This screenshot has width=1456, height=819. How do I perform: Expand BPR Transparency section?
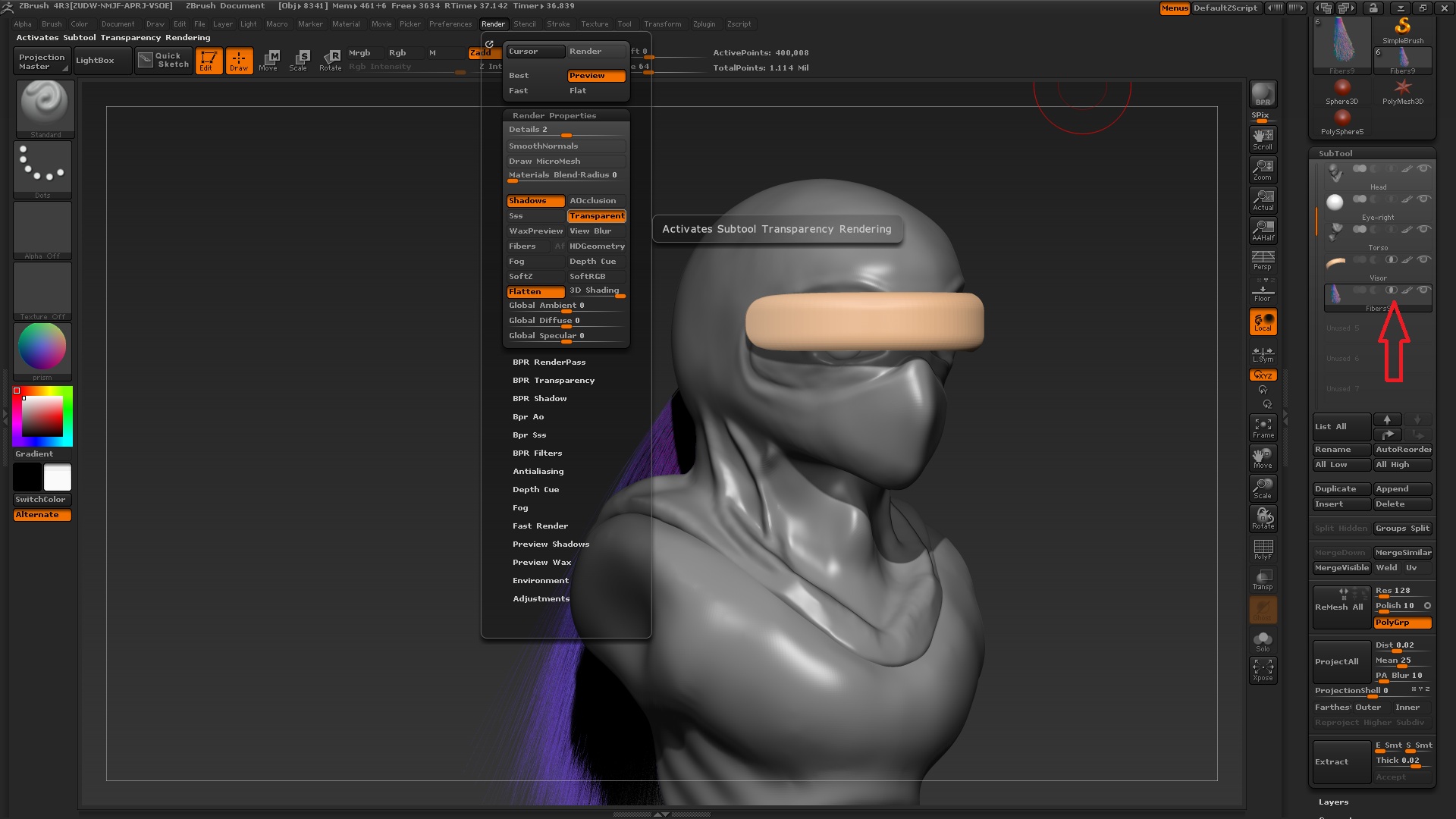(x=554, y=381)
